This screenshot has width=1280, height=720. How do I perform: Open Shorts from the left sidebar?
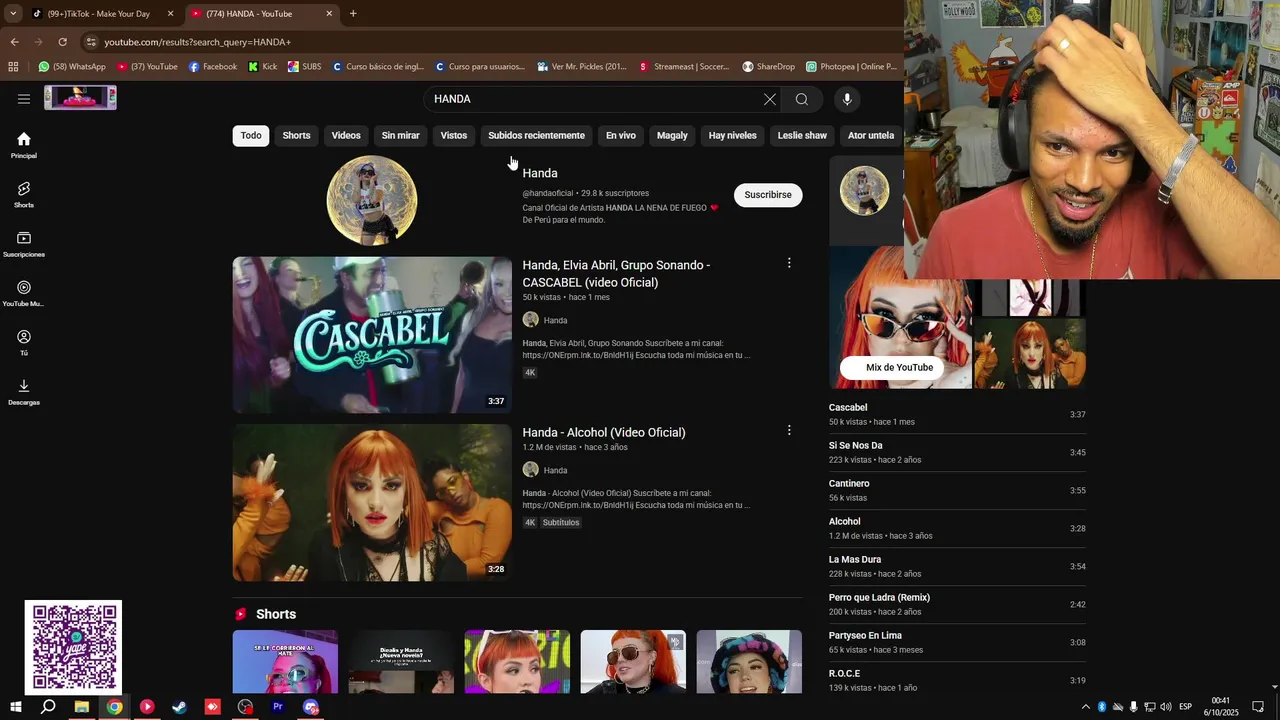click(x=24, y=194)
